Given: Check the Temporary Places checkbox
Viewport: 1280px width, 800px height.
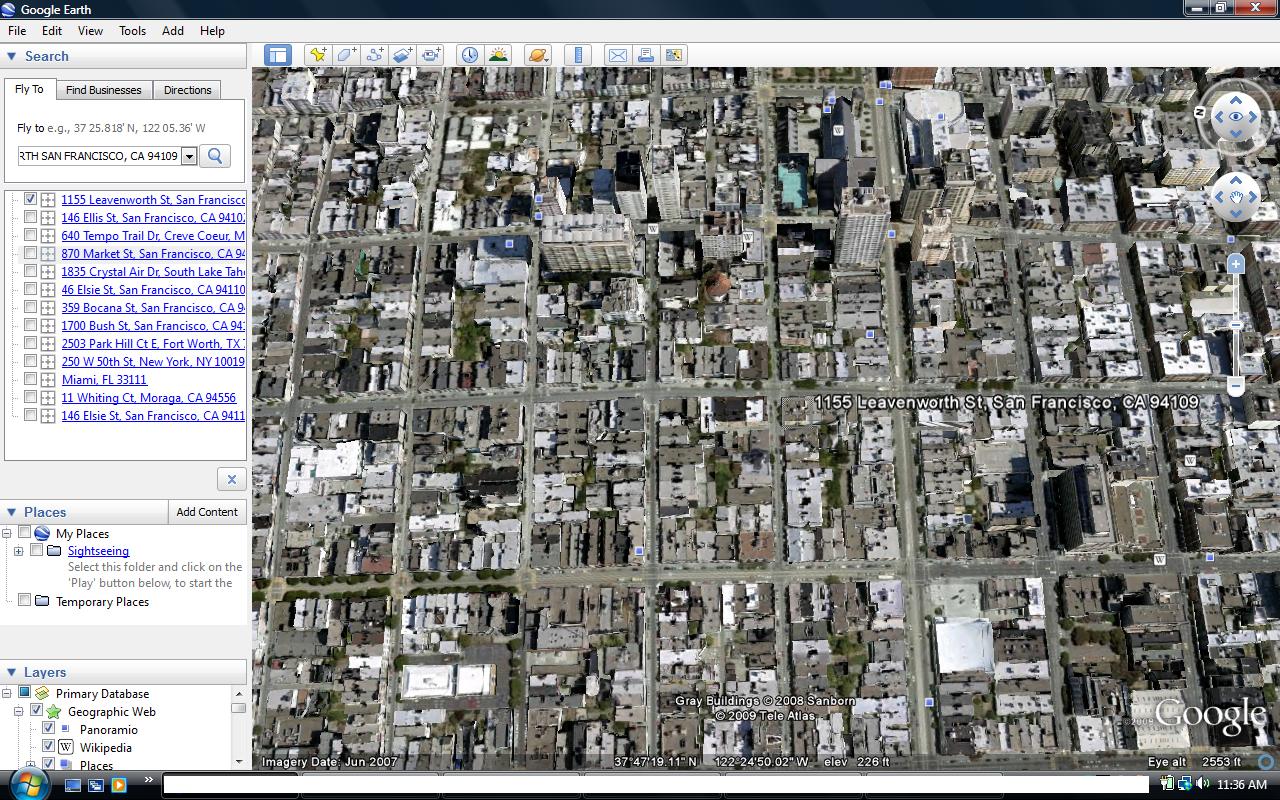Looking at the screenshot, I should click(25, 601).
